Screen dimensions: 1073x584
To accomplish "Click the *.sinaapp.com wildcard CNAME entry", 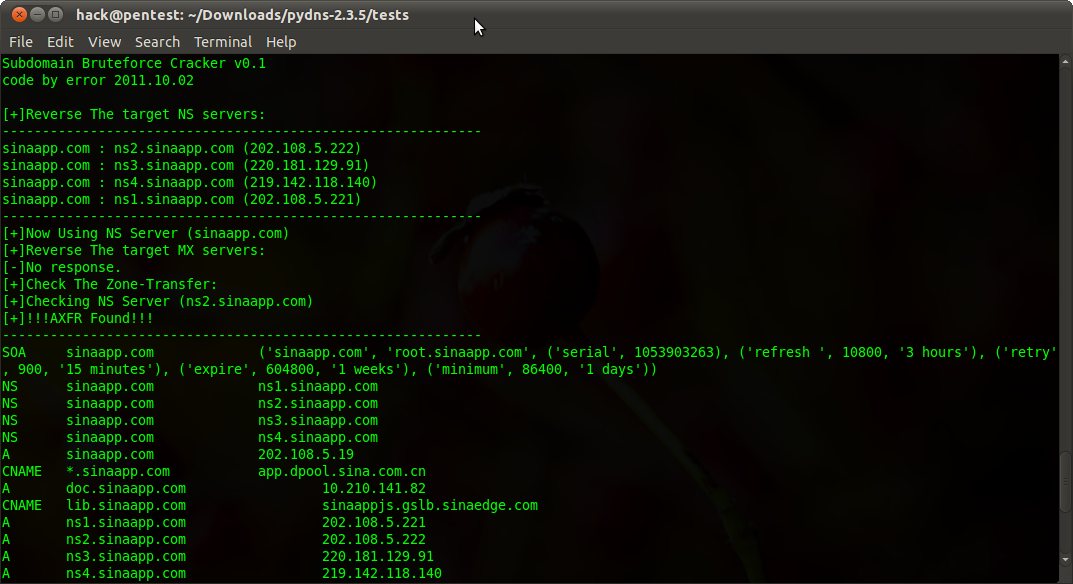I will (x=118, y=471).
